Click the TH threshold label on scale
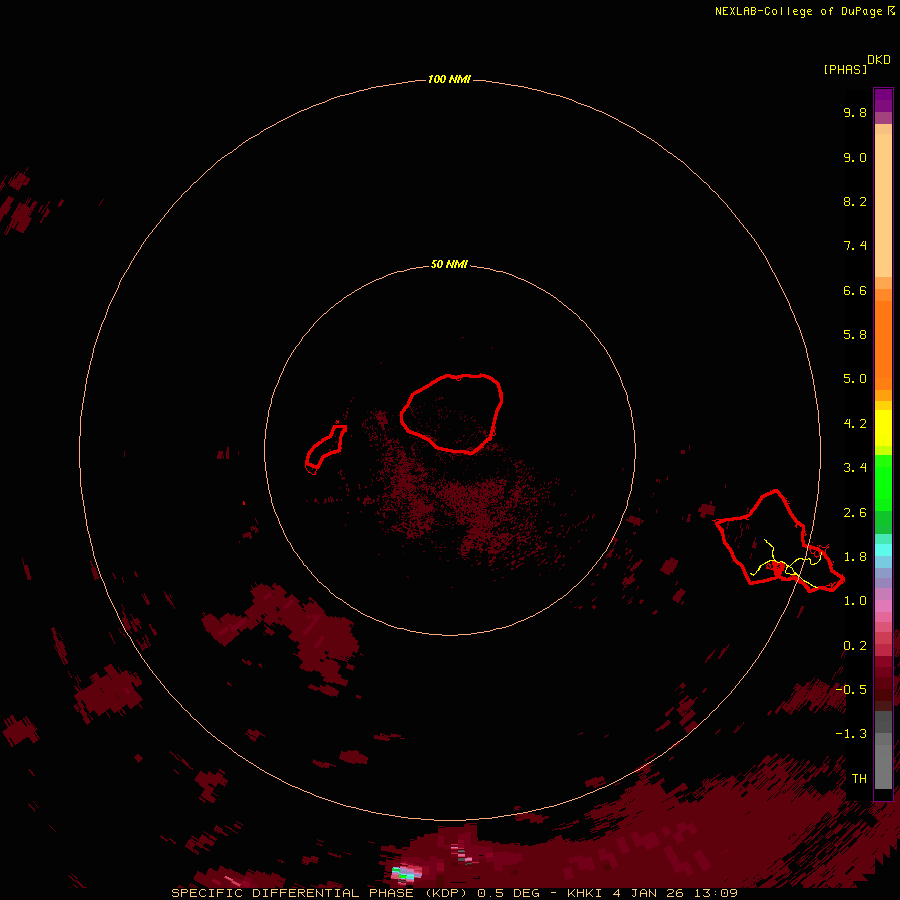Screen dimensions: 900x900 point(859,779)
